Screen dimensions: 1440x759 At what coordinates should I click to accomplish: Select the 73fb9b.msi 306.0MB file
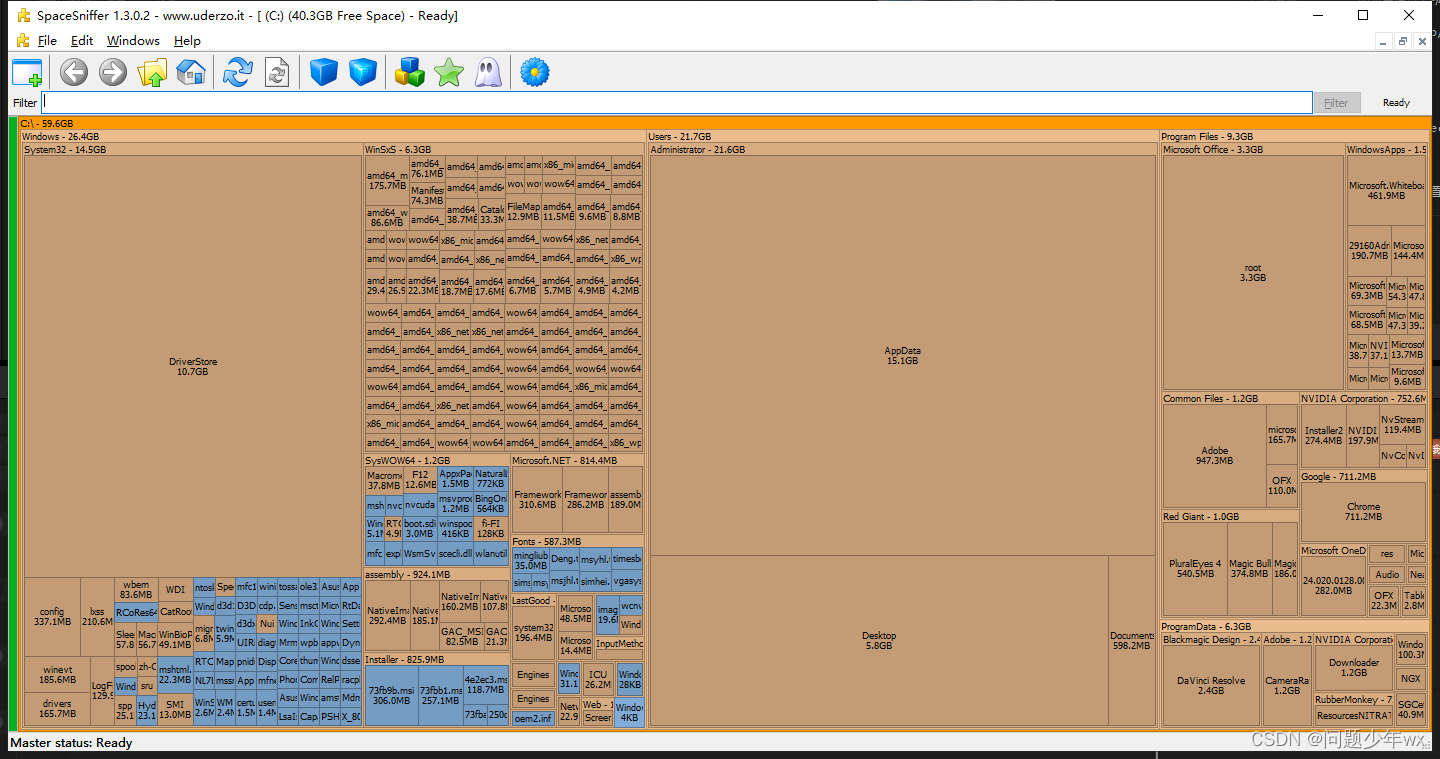tap(390, 696)
